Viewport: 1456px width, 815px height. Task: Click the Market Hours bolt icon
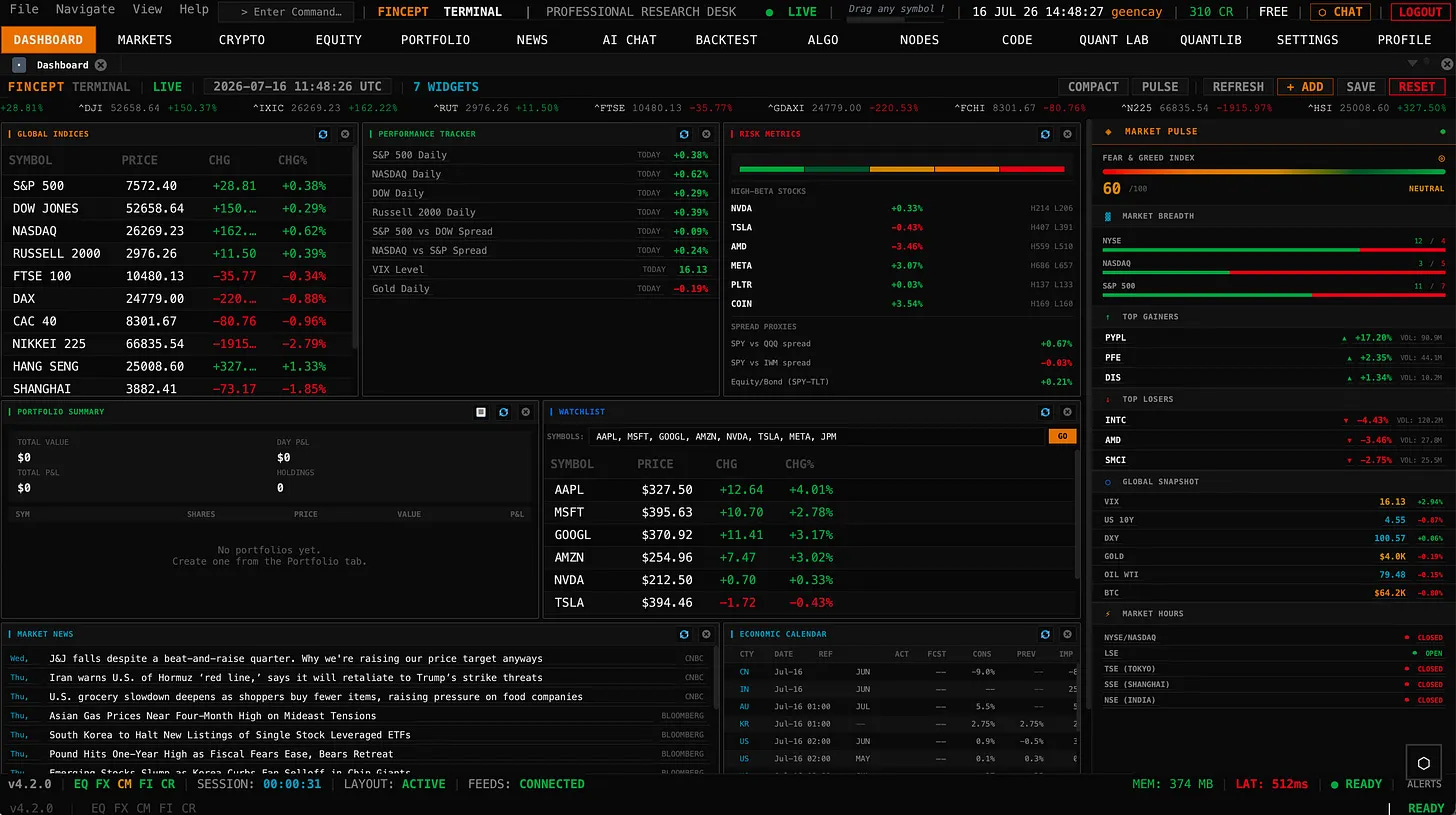click(1107, 614)
